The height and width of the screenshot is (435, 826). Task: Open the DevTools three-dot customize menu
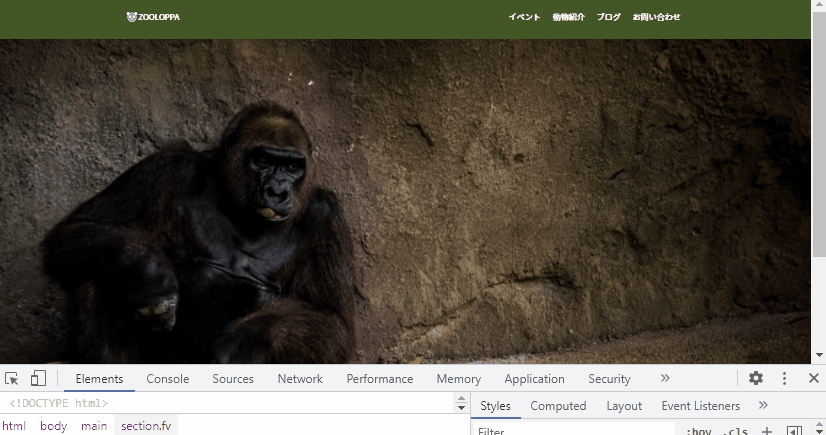tap(784, 378)
